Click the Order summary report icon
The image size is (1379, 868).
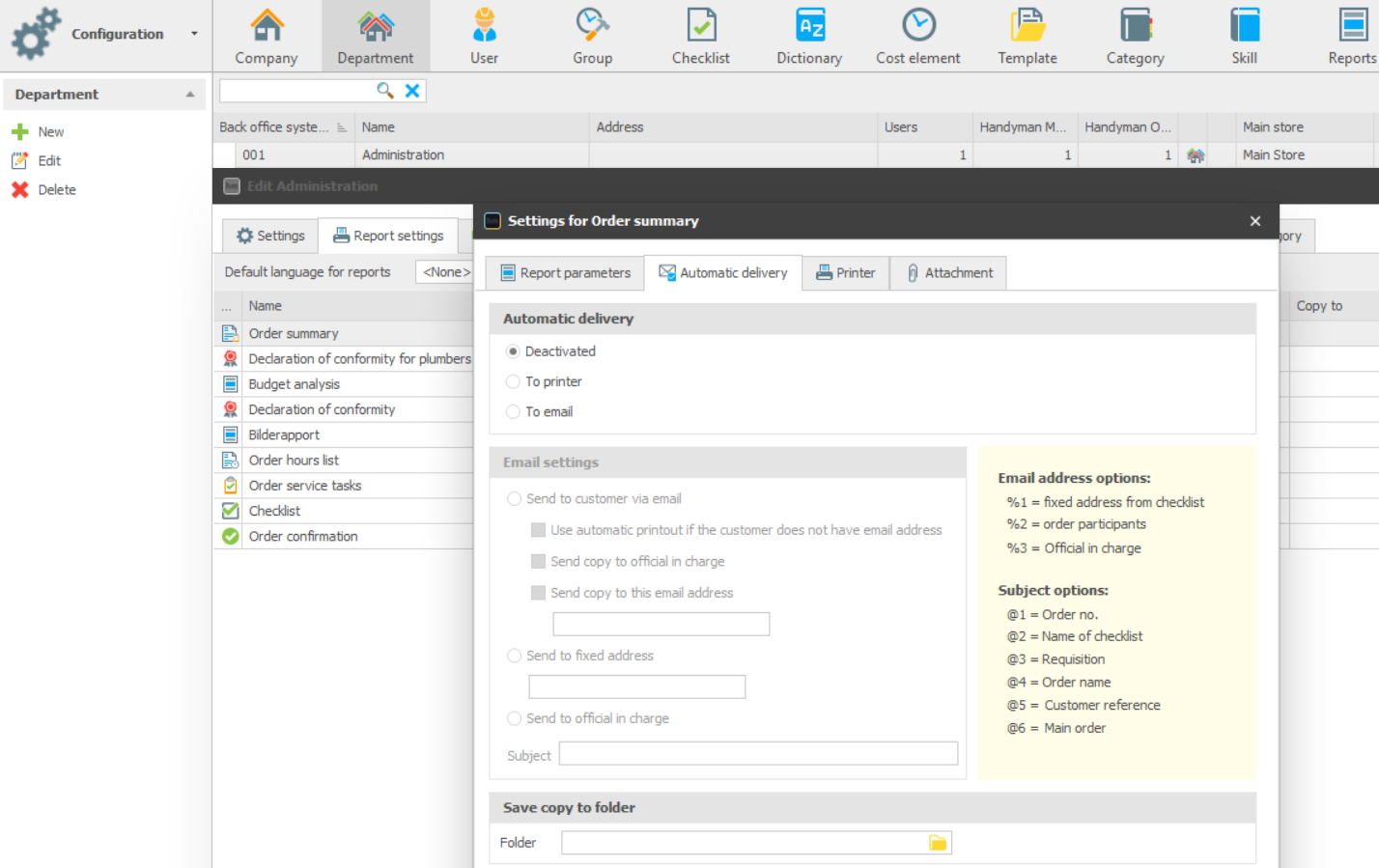coord(230,333)
